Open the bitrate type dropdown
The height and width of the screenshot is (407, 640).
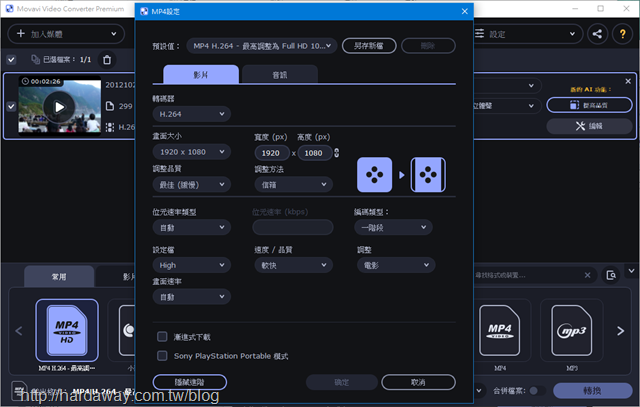point(191,227)
